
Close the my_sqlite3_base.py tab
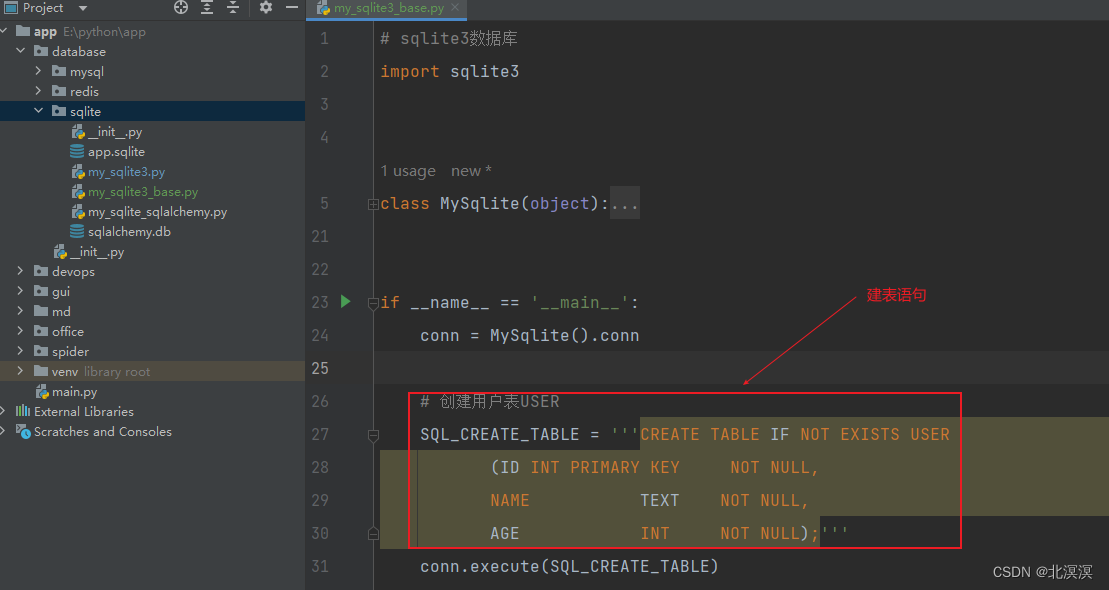click(456, 7)
